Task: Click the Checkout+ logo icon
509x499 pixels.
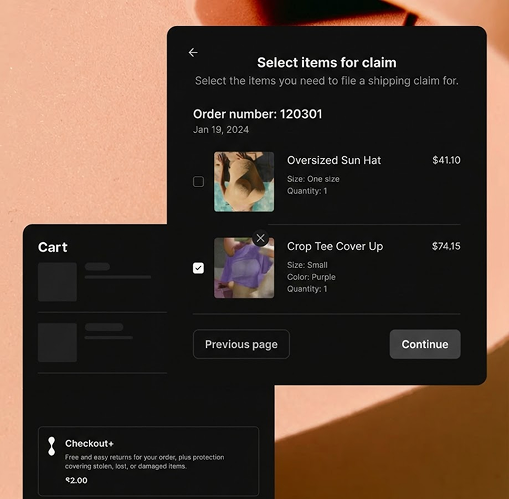Action: click(52, 446)
